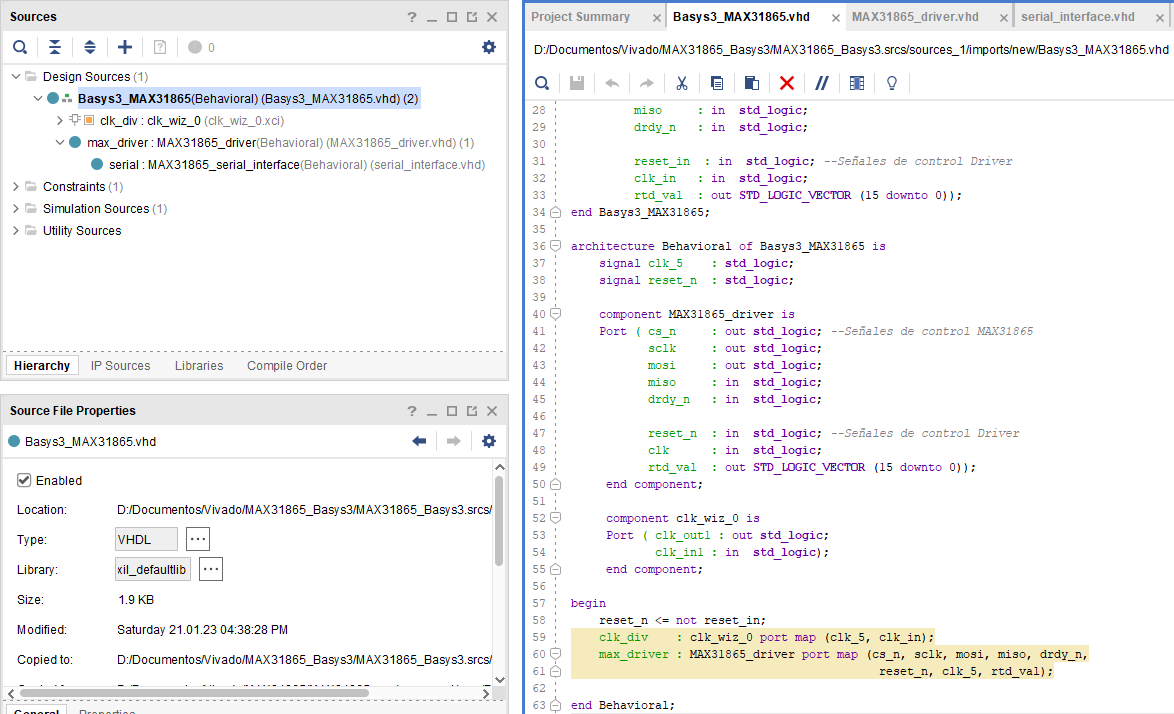Click the properties horizontal scrollbar thumb
The width and height of the screenshot is (1174, 714).
tap(194, 693)
